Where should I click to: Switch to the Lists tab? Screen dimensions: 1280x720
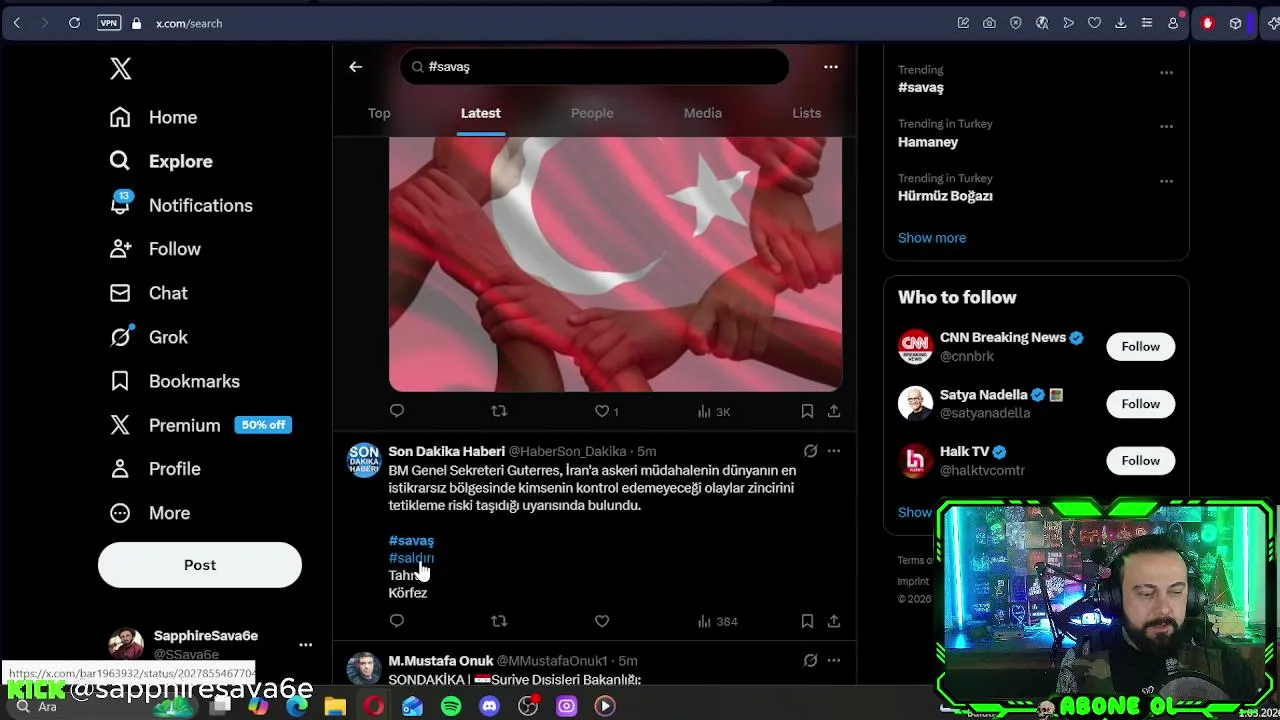806,113
